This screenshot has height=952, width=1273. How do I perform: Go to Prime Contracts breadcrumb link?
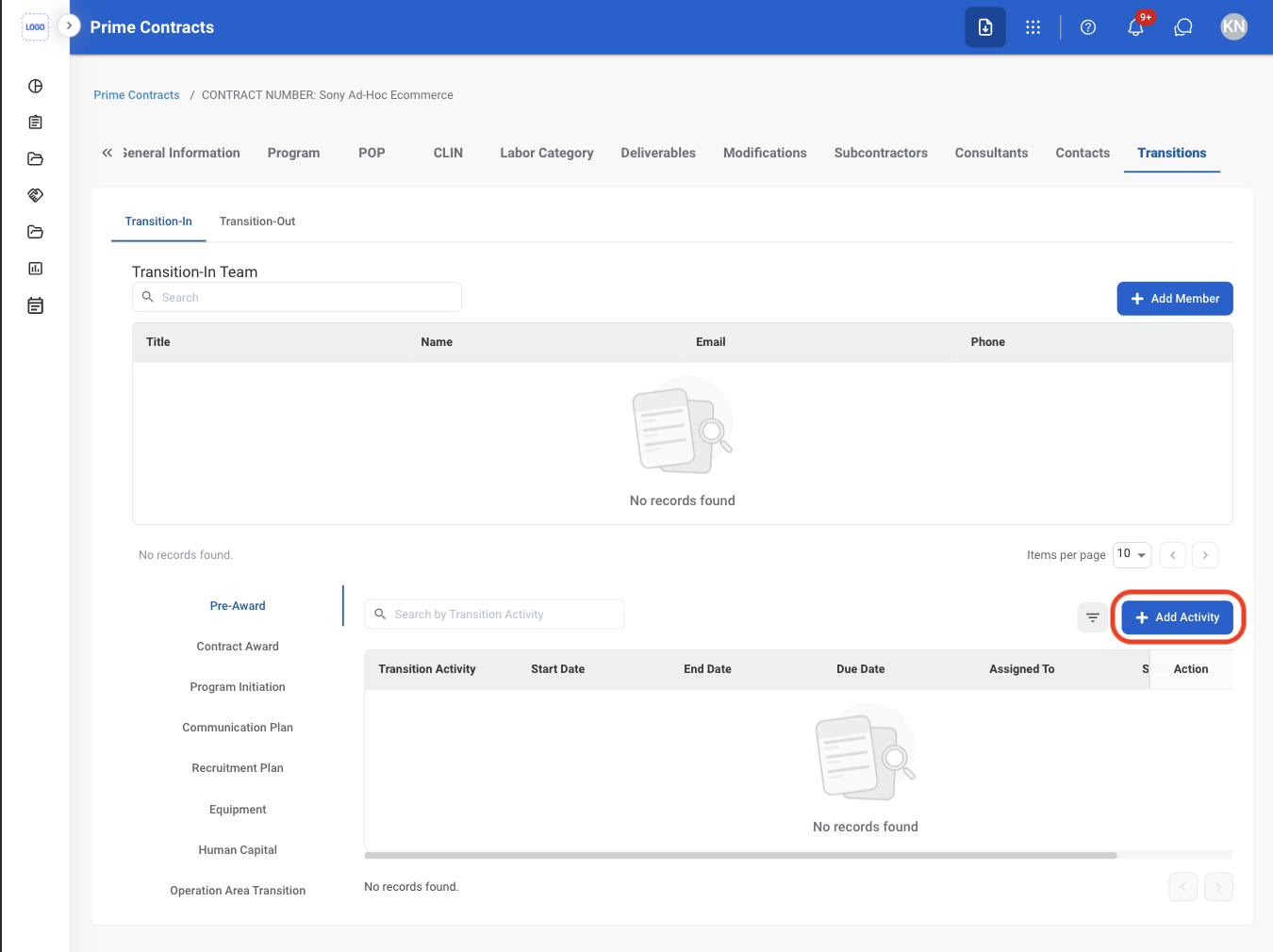[137, 95]
